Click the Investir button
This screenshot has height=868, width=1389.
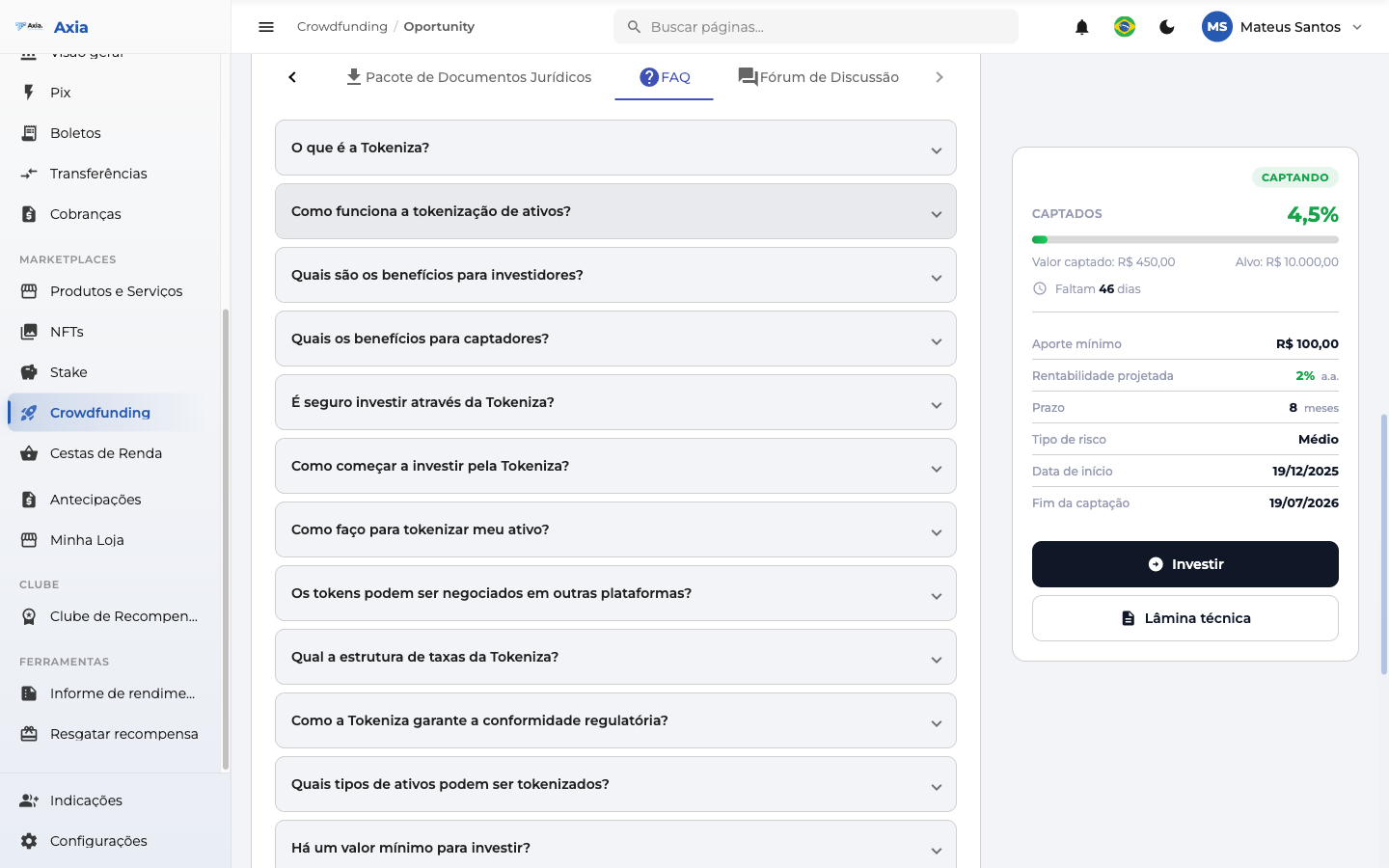[1185, 564]
